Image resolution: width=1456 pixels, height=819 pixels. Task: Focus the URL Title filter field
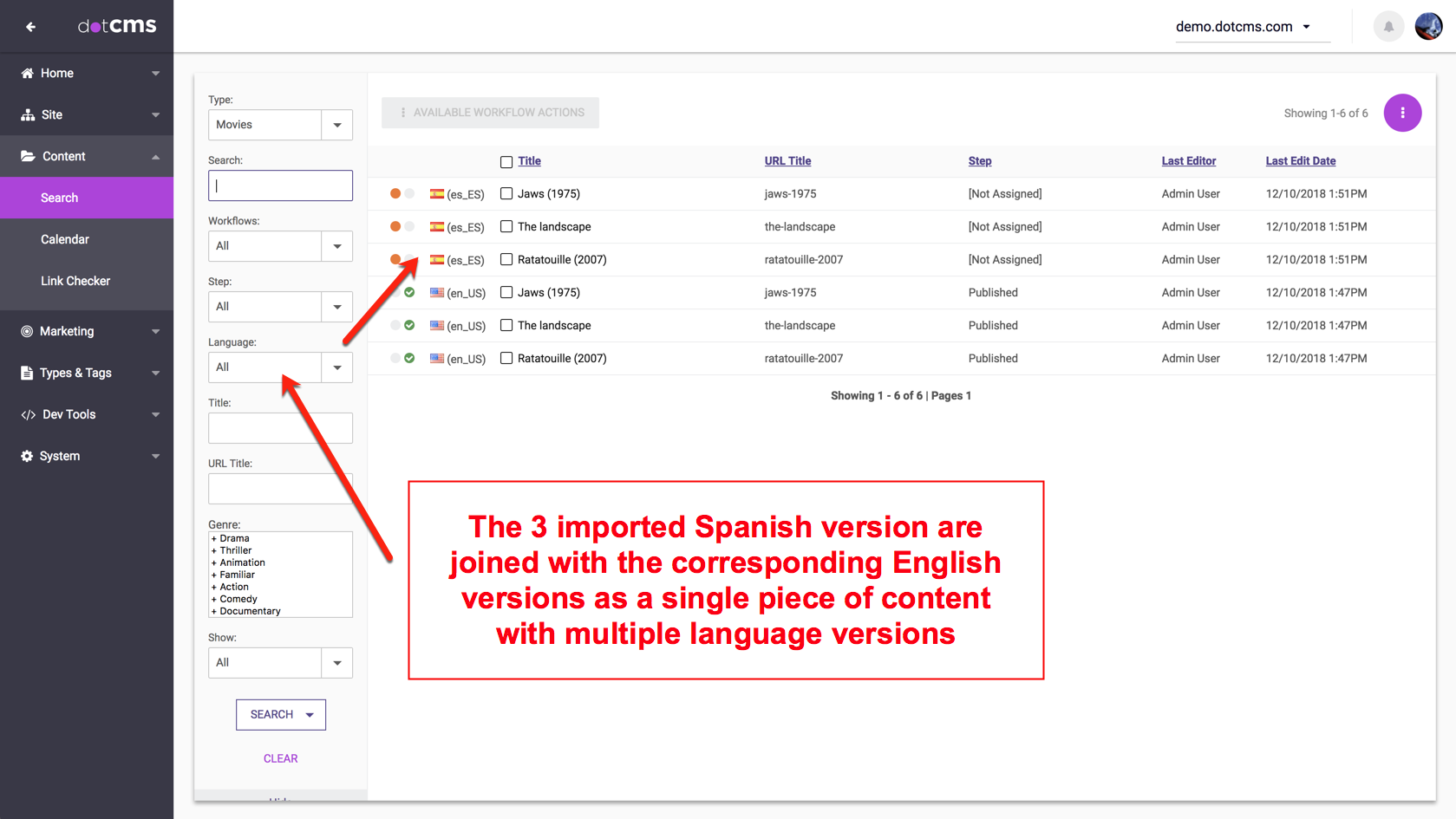pos(280,489)
